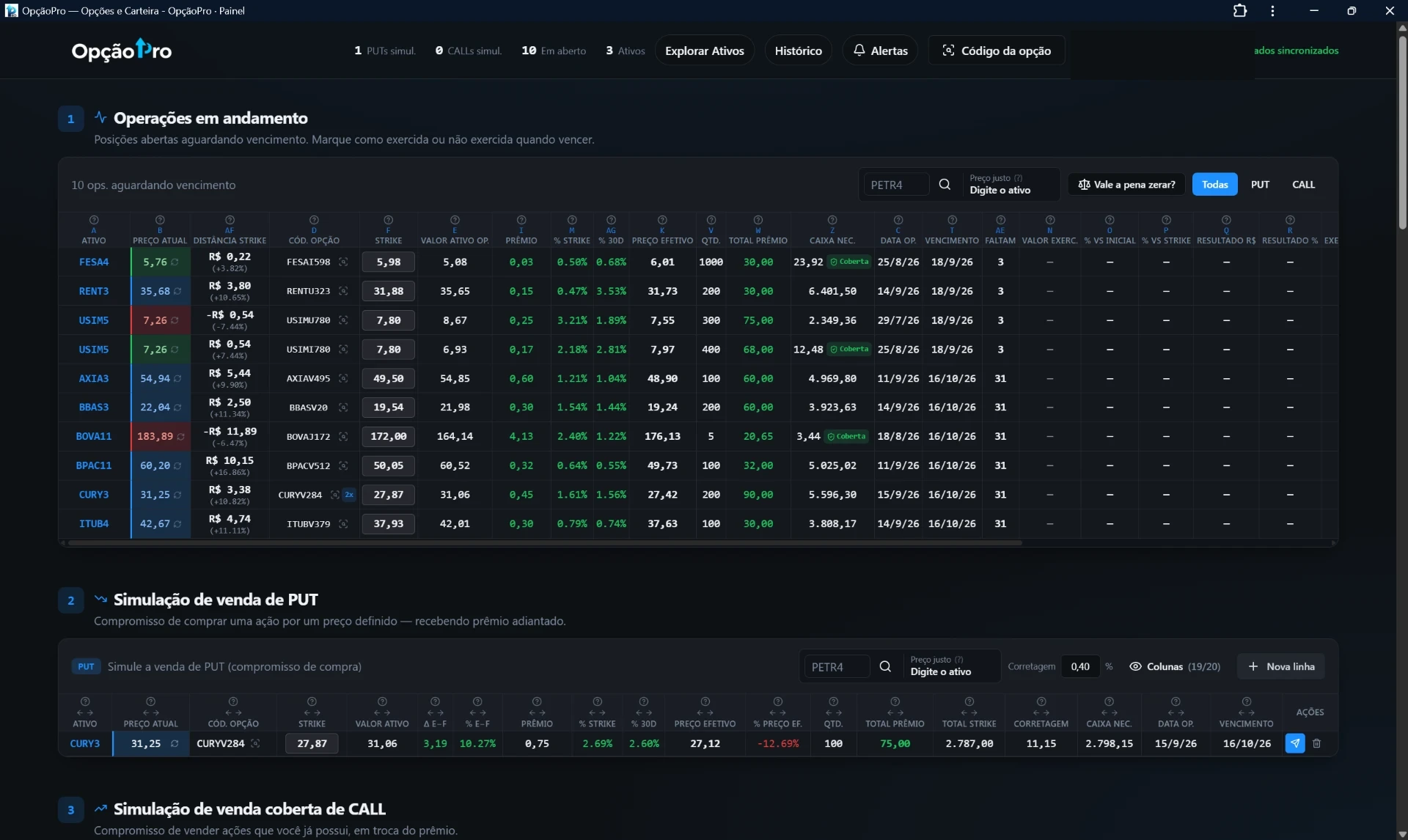Focus the PETR4 field in Operações em andamento

click(x=896, y=185)
